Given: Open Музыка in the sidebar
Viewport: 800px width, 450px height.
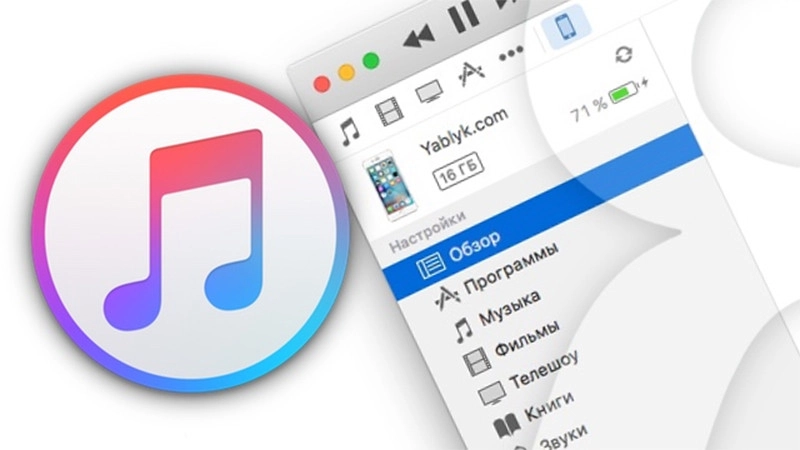Looking at the screenshot, I should click(x=510, y=308).
